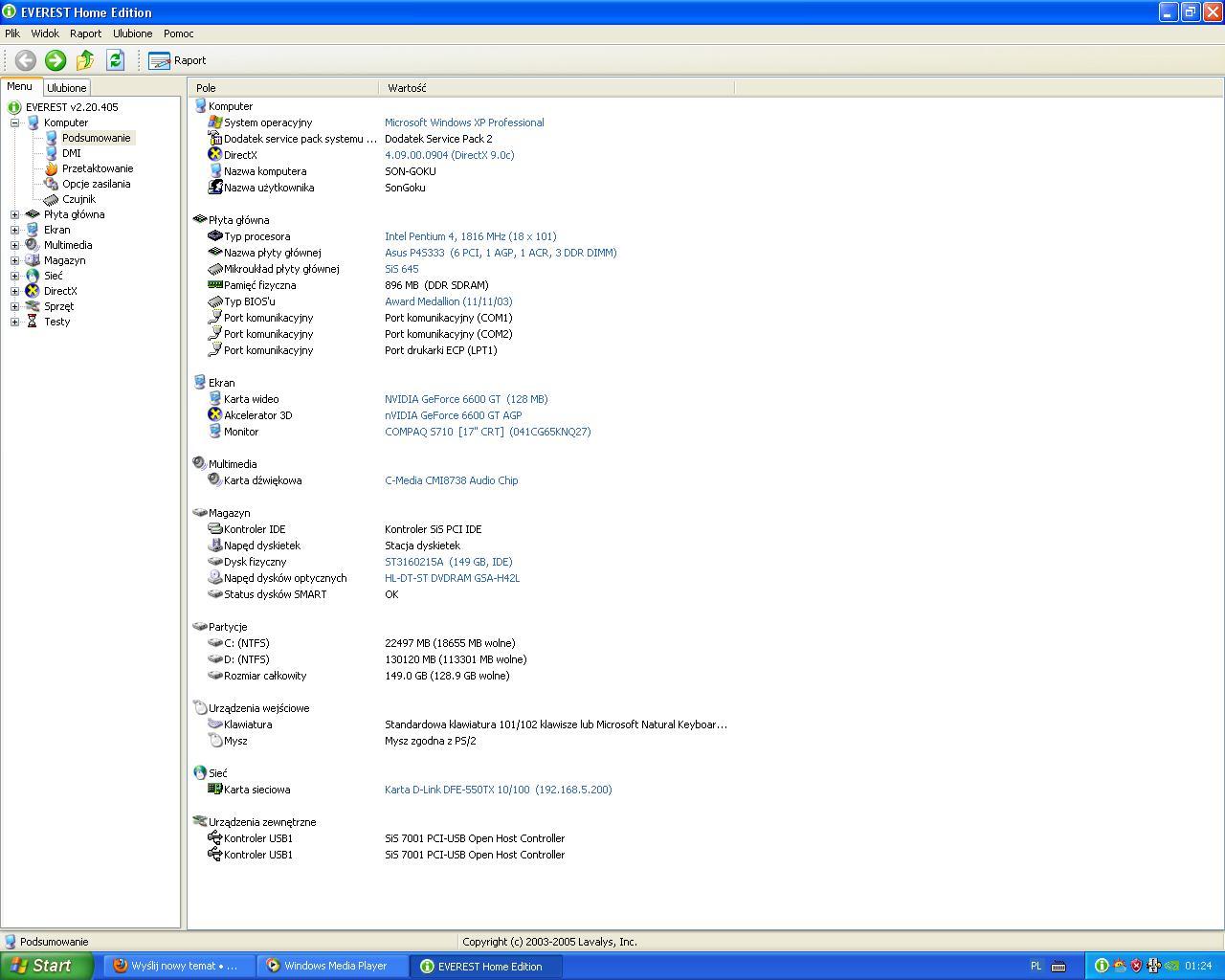Click the C-Media CMI8738 Audio Chip link
This screenshot has width=1225, height=980.
(451, 480)
